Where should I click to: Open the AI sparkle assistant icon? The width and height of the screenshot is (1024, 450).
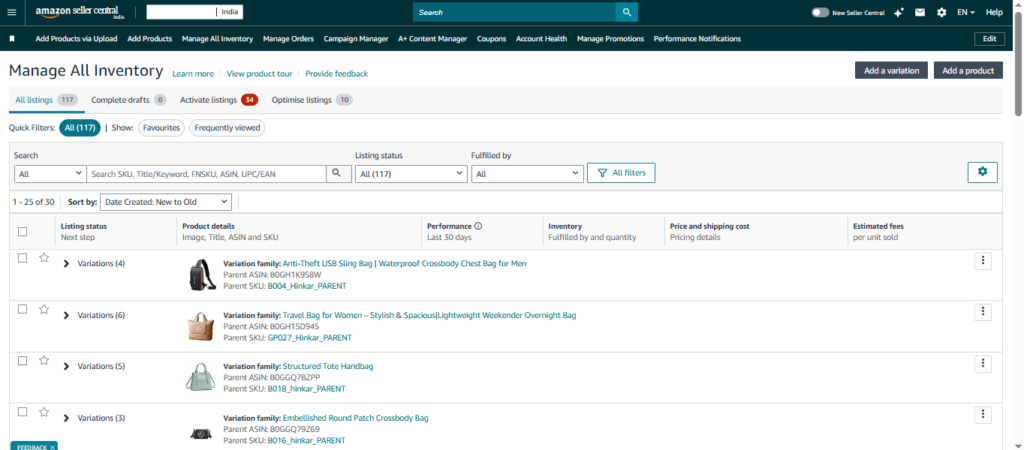coord(899,12)
